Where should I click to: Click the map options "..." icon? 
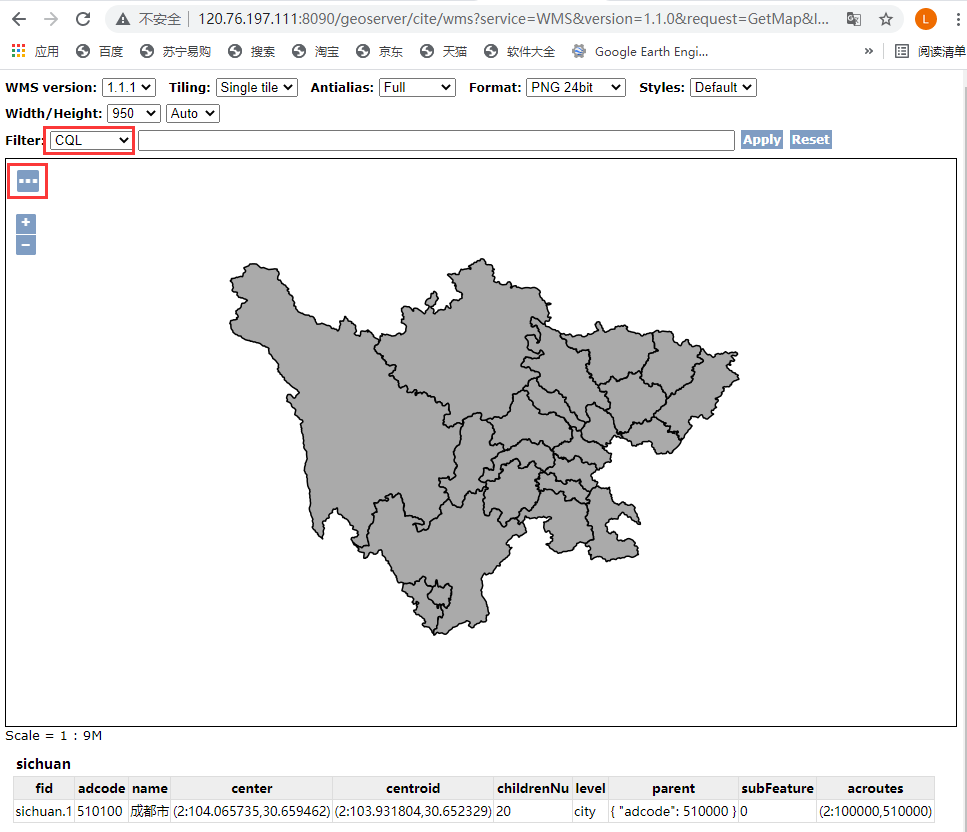click(26, 180)
